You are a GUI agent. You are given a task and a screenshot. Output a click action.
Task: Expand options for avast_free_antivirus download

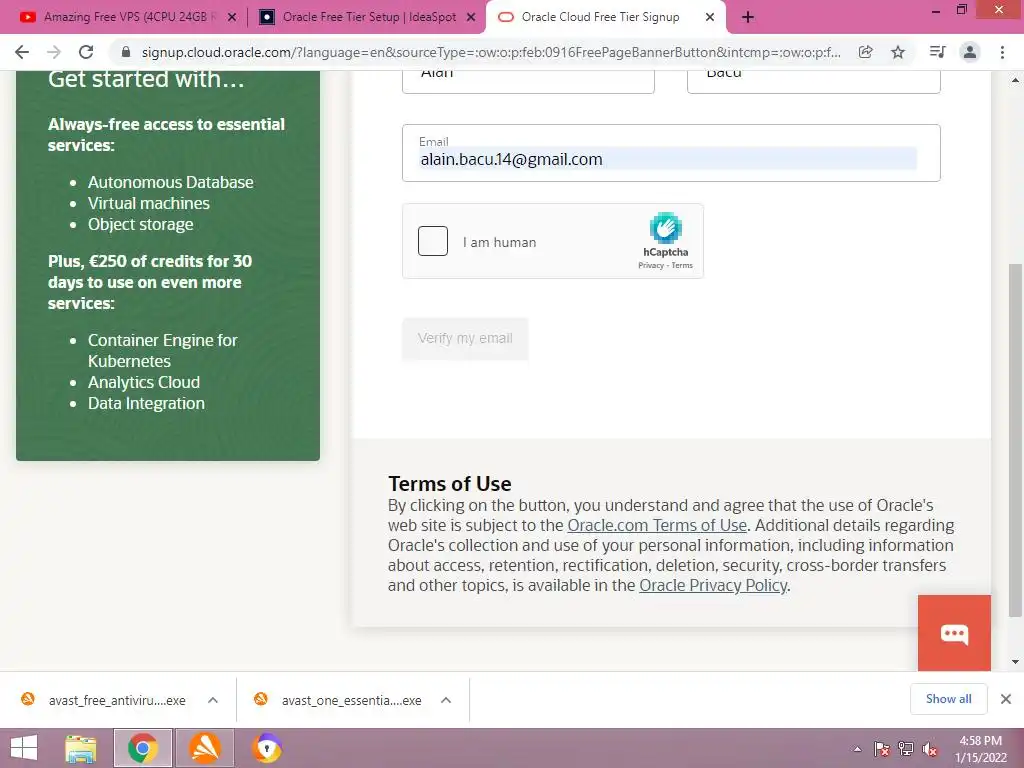[213, 700]
